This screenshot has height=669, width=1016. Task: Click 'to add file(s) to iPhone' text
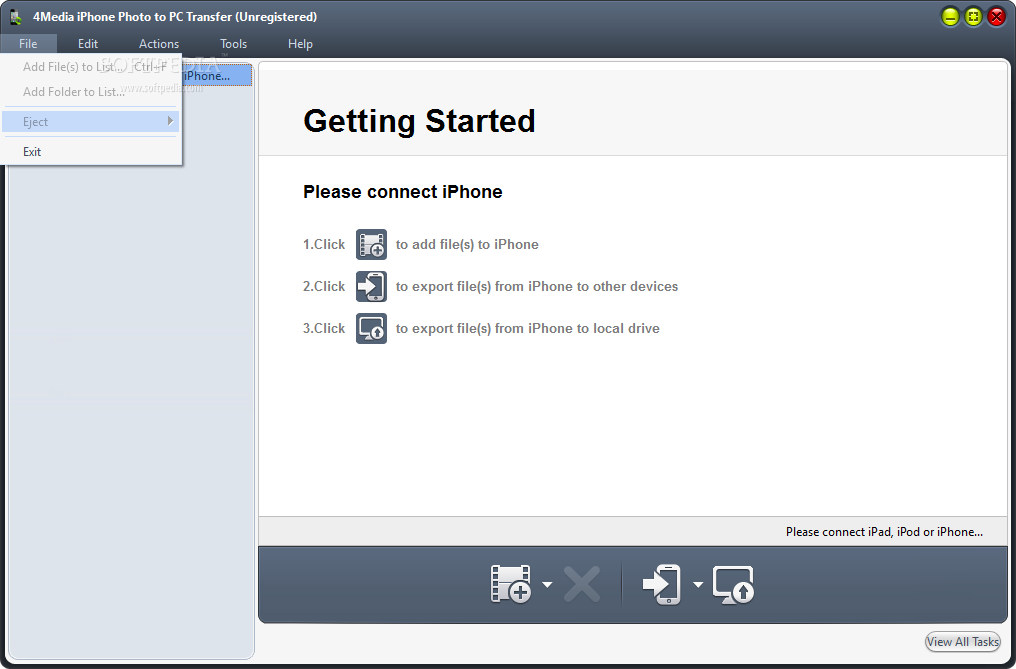point(467,244)
